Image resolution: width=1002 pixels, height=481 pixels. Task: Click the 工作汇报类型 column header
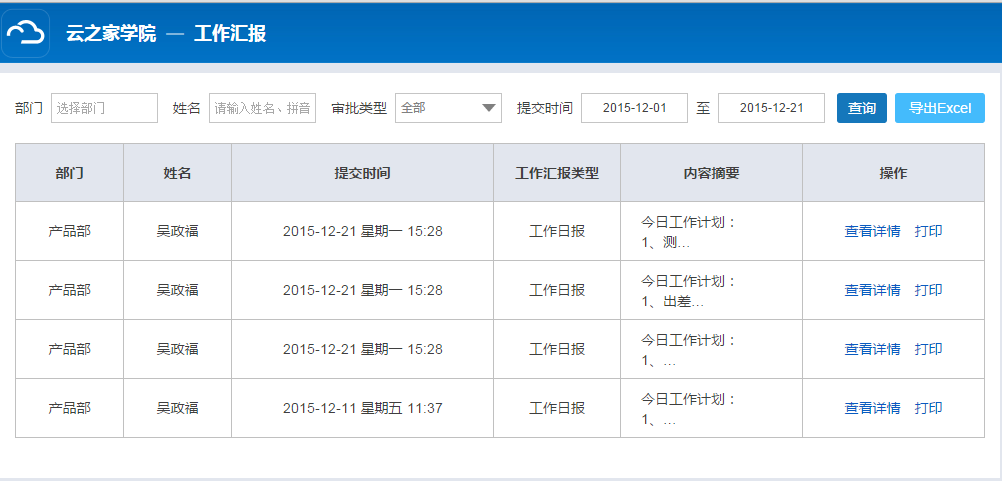click(x=557, y=173)
